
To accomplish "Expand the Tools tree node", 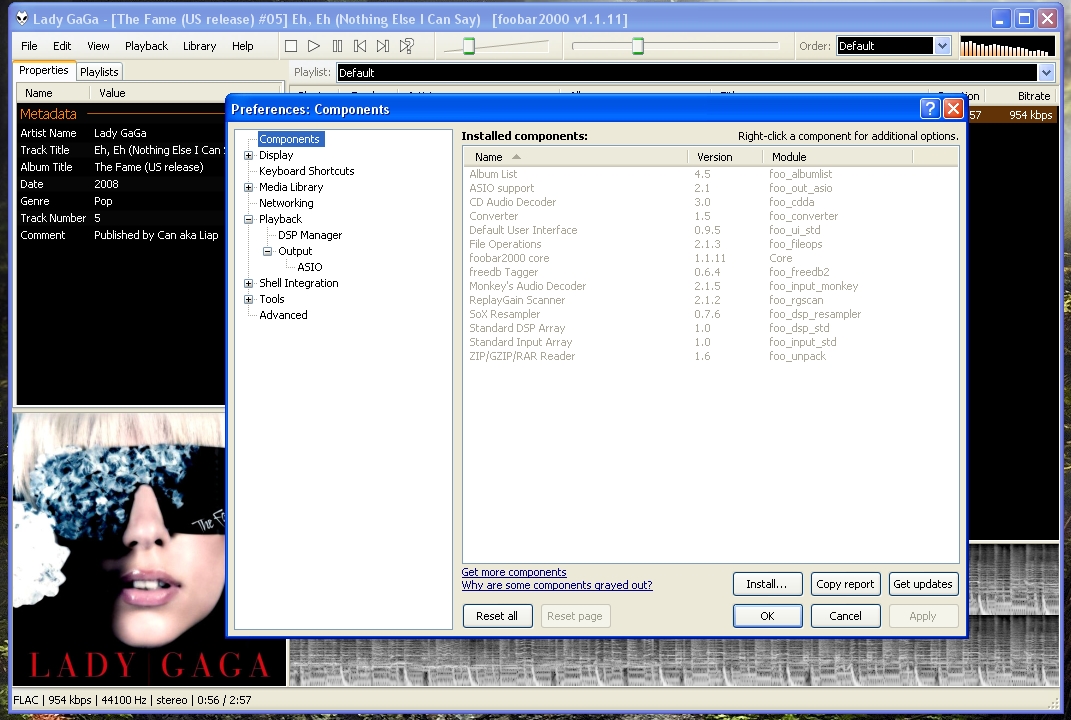I will 249,299.
